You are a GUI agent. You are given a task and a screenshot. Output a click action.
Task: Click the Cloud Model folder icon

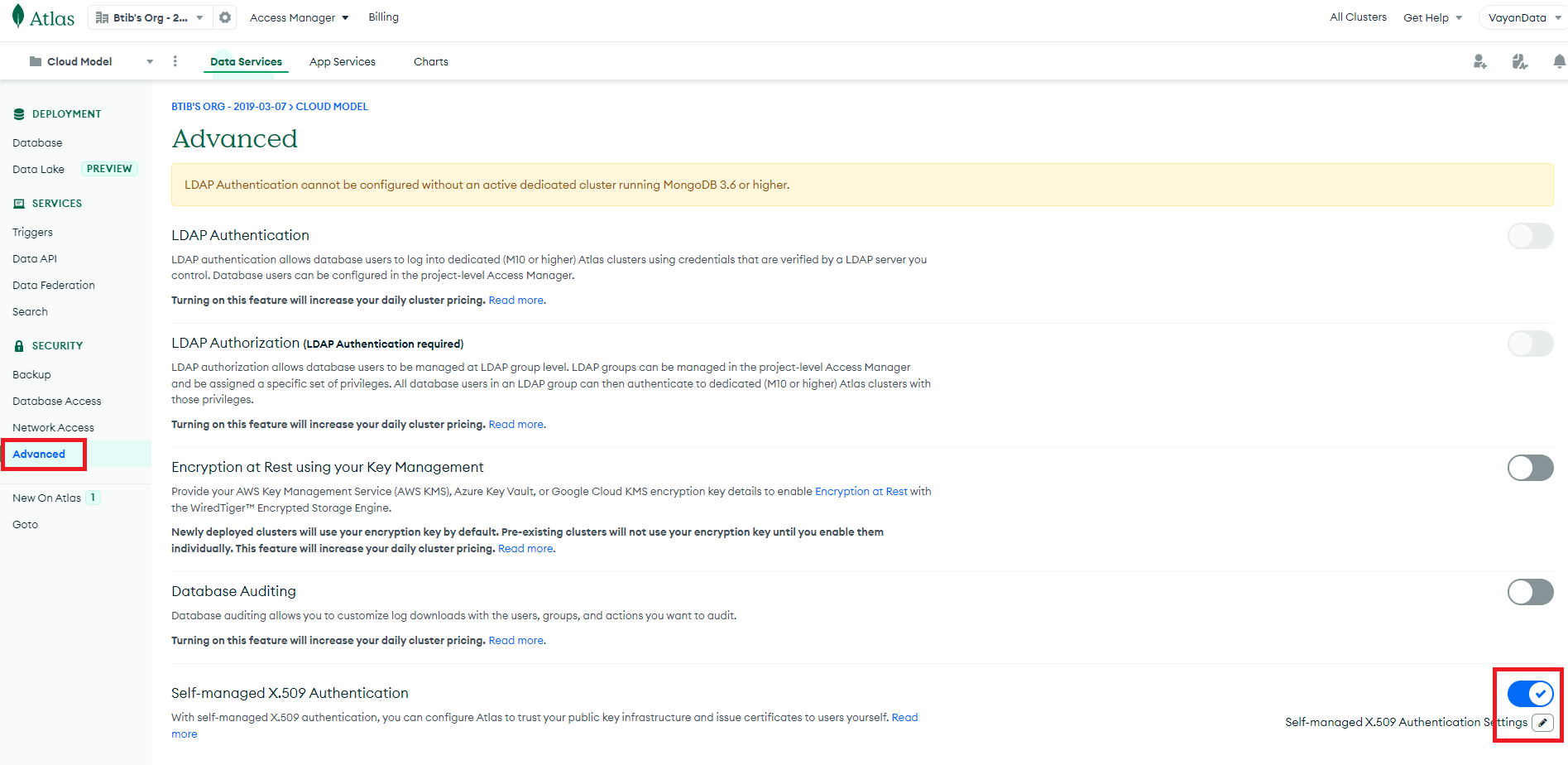click(x=36, y=61)
